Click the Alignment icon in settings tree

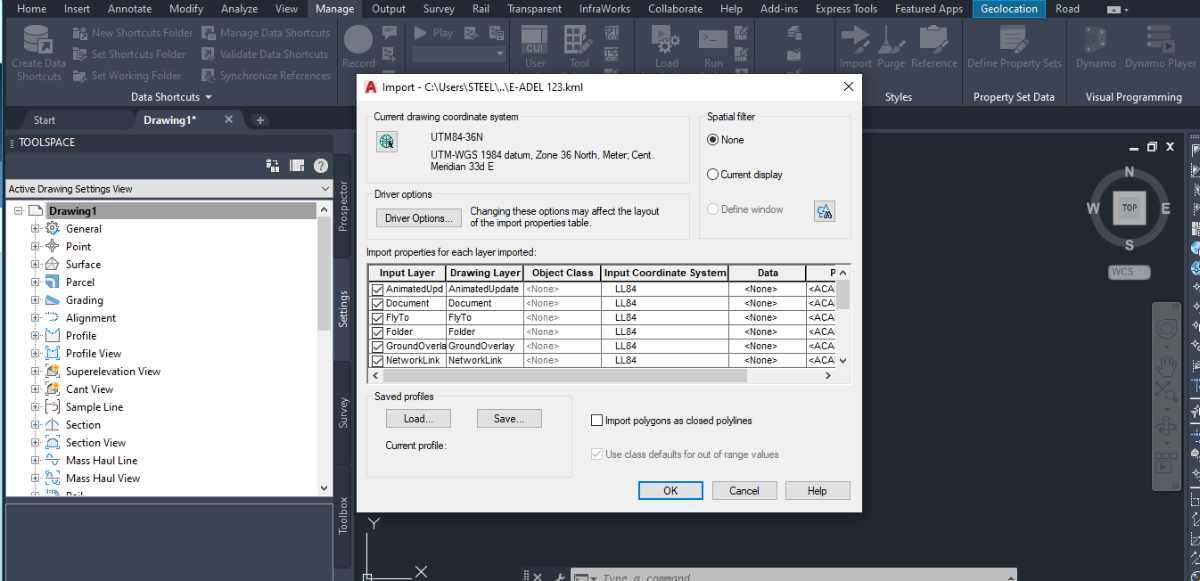tap(53, 318)
